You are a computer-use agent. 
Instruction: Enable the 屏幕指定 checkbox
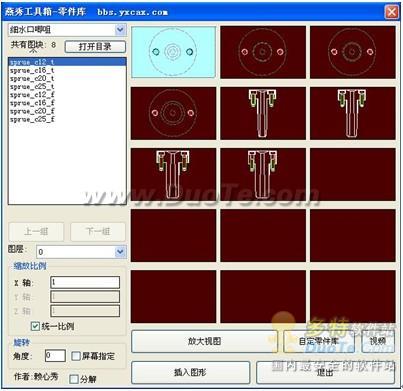[x=76, y=356]
